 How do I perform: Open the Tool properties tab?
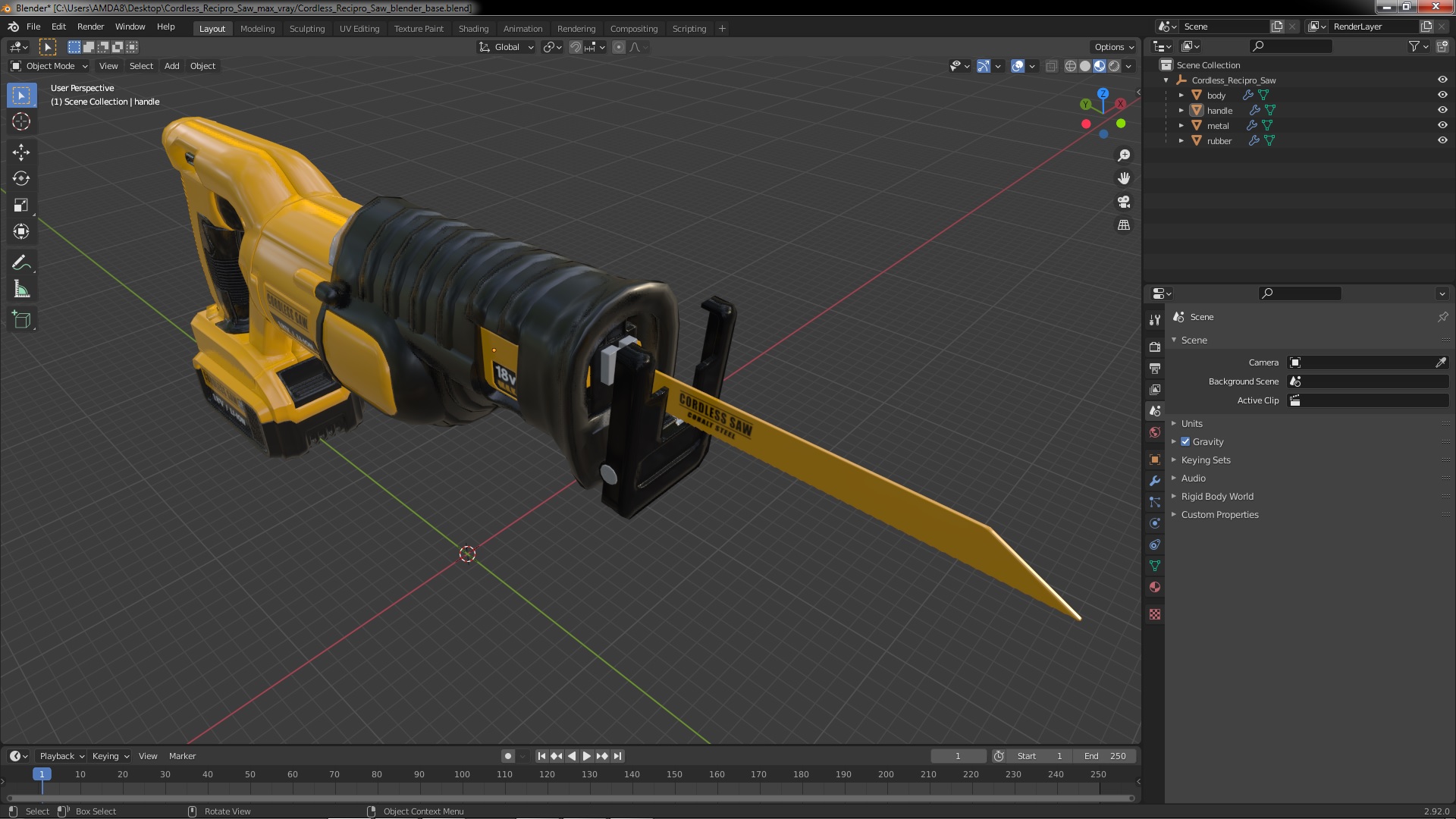1155,320
